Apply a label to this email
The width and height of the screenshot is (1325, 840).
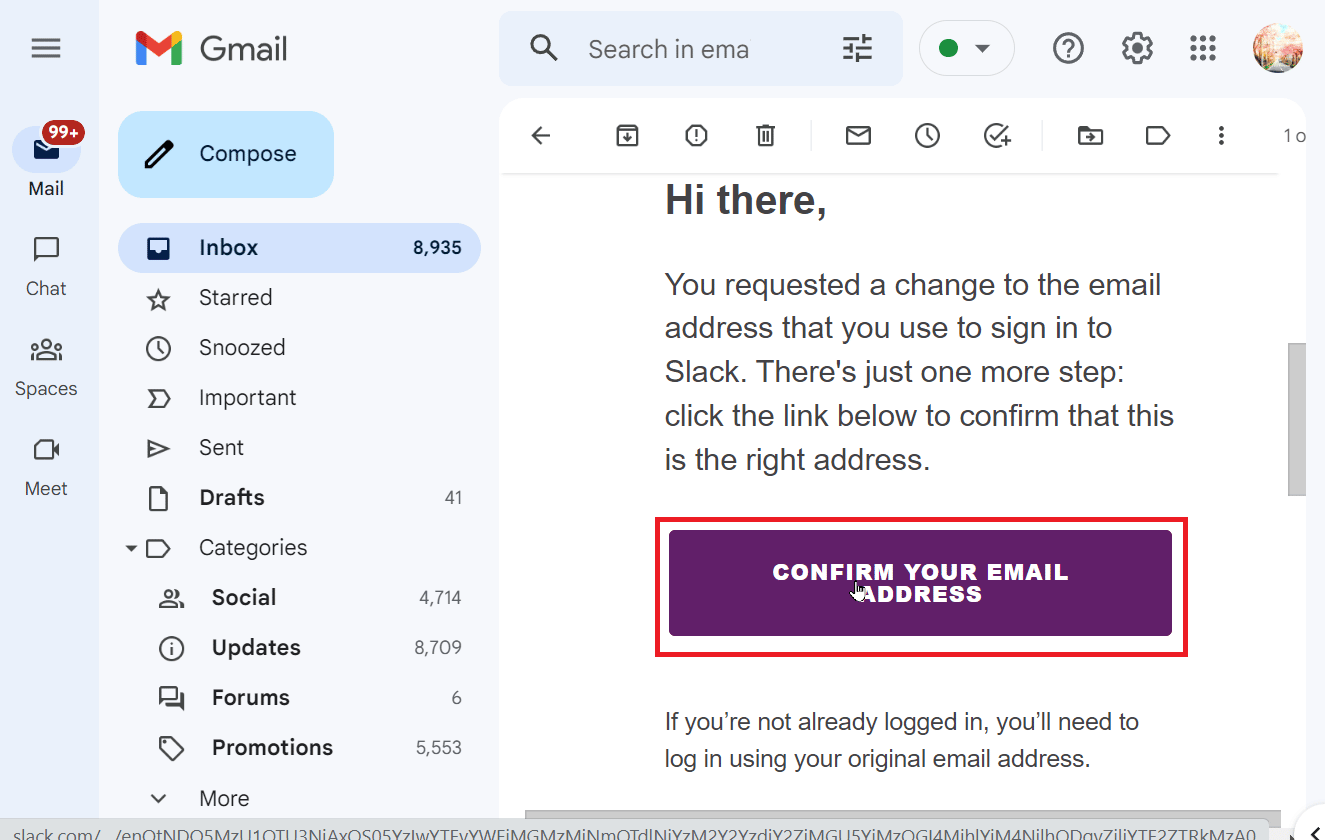pos(1157,135)
